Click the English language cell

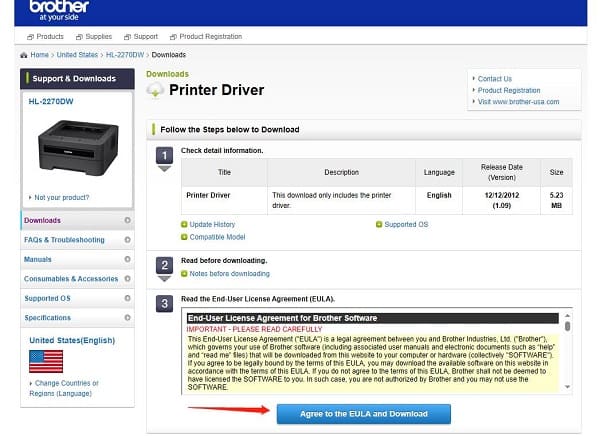click(x=439, y=201)
